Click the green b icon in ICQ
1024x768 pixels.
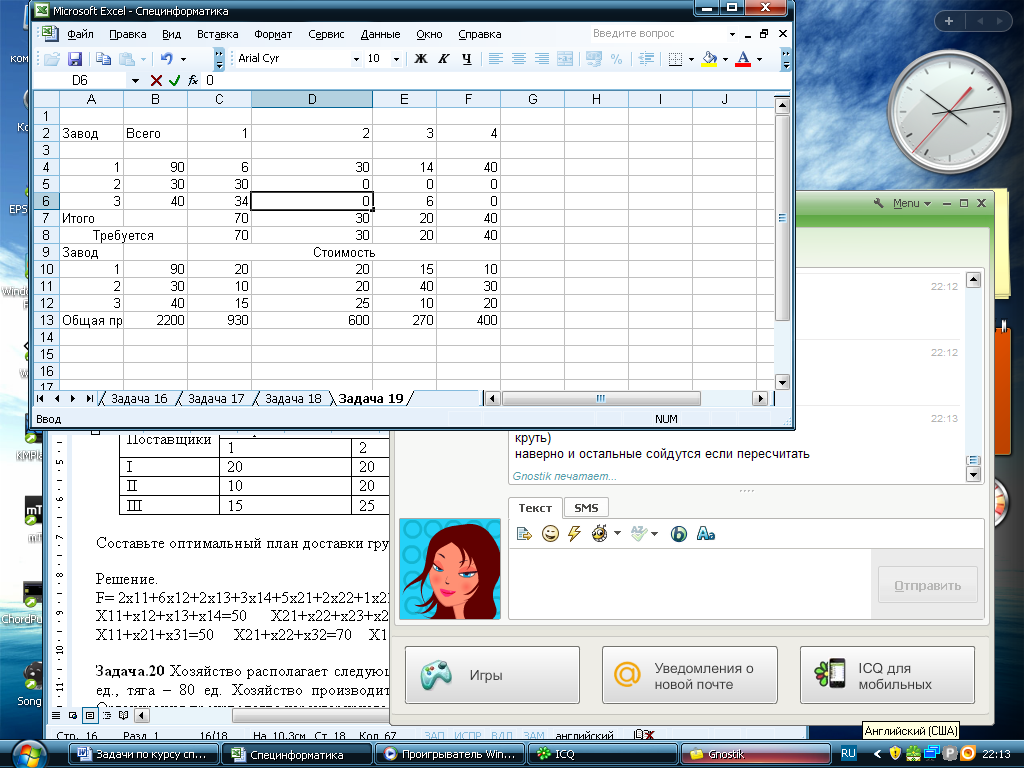pos(679,534)
